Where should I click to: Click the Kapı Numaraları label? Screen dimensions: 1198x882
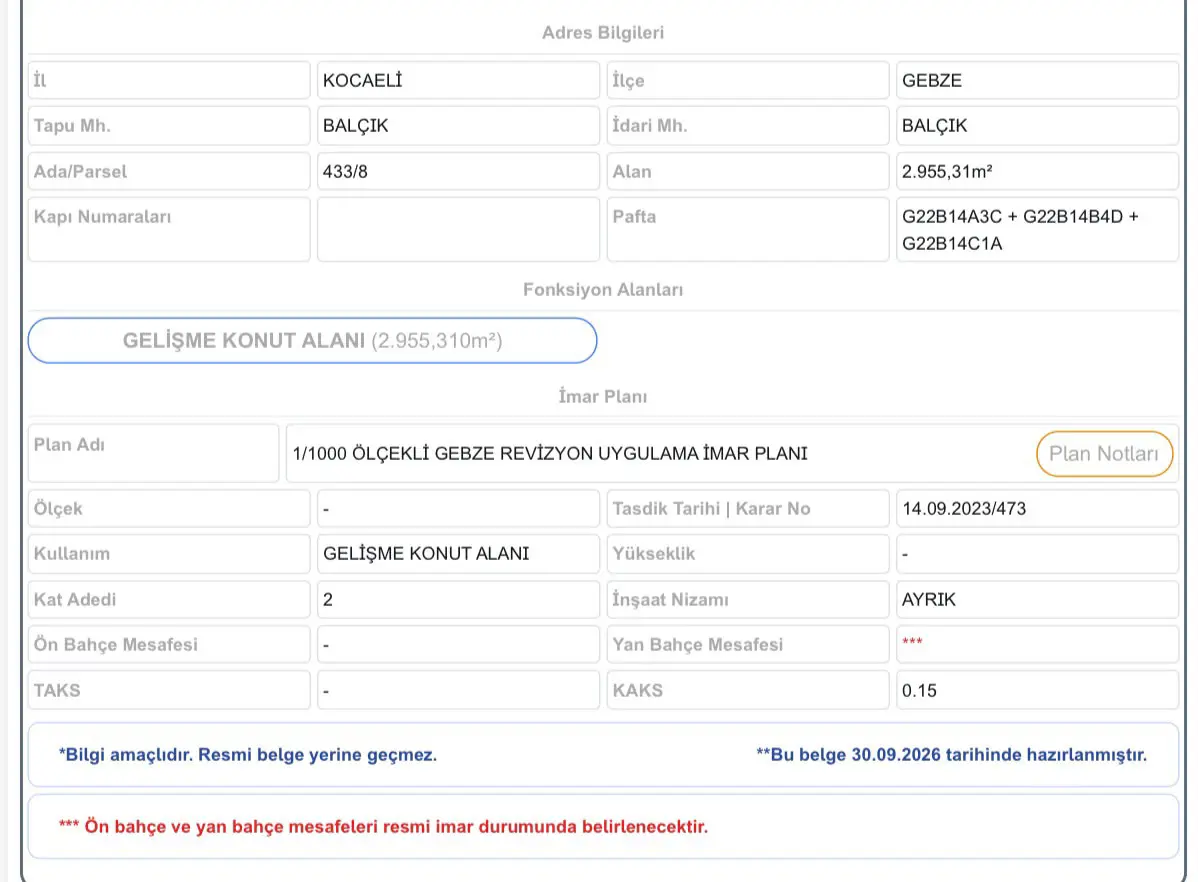click(x=102, y=216)
